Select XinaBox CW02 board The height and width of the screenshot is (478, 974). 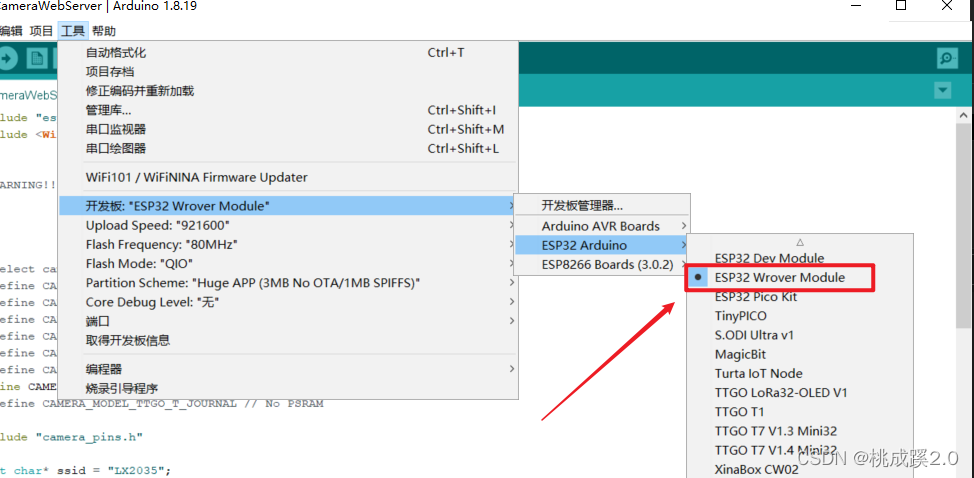800,469
